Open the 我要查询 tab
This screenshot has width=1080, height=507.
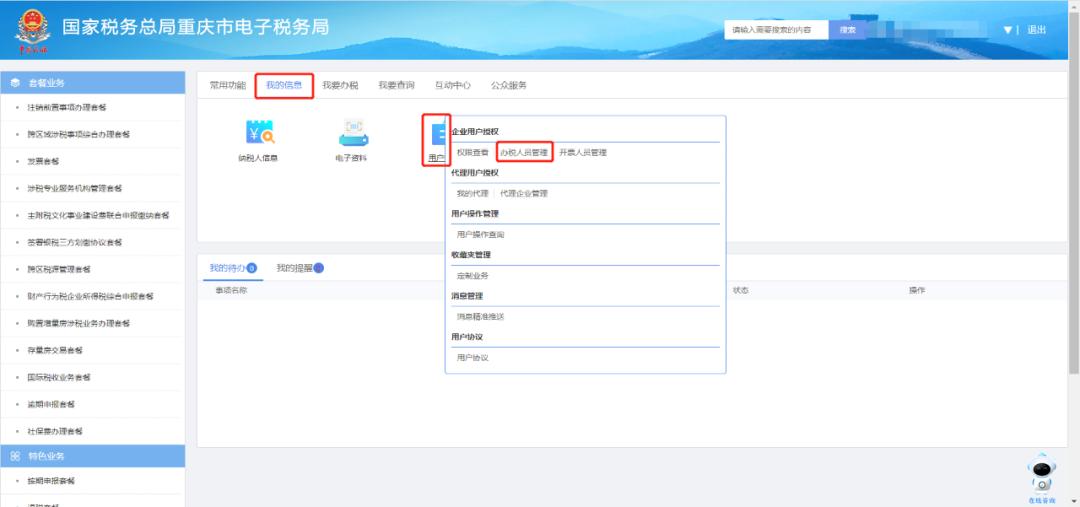[396, 86]
